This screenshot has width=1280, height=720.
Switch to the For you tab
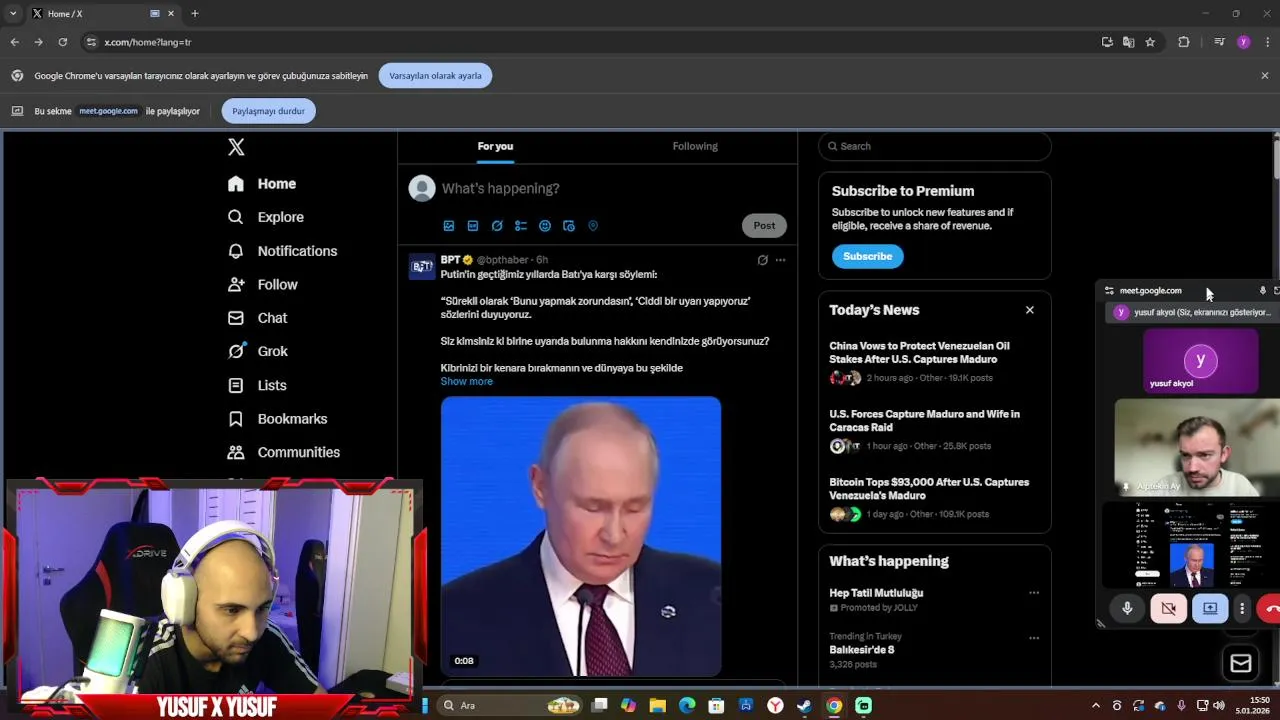pyautogui.click(x=495, y=146)
